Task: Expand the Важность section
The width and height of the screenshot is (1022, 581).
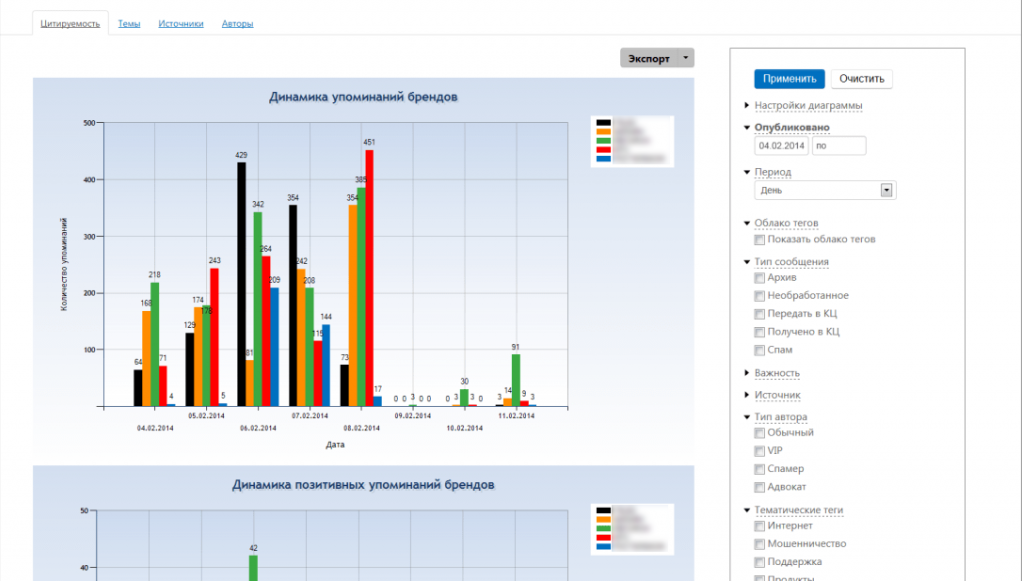Action: [777, 373]
